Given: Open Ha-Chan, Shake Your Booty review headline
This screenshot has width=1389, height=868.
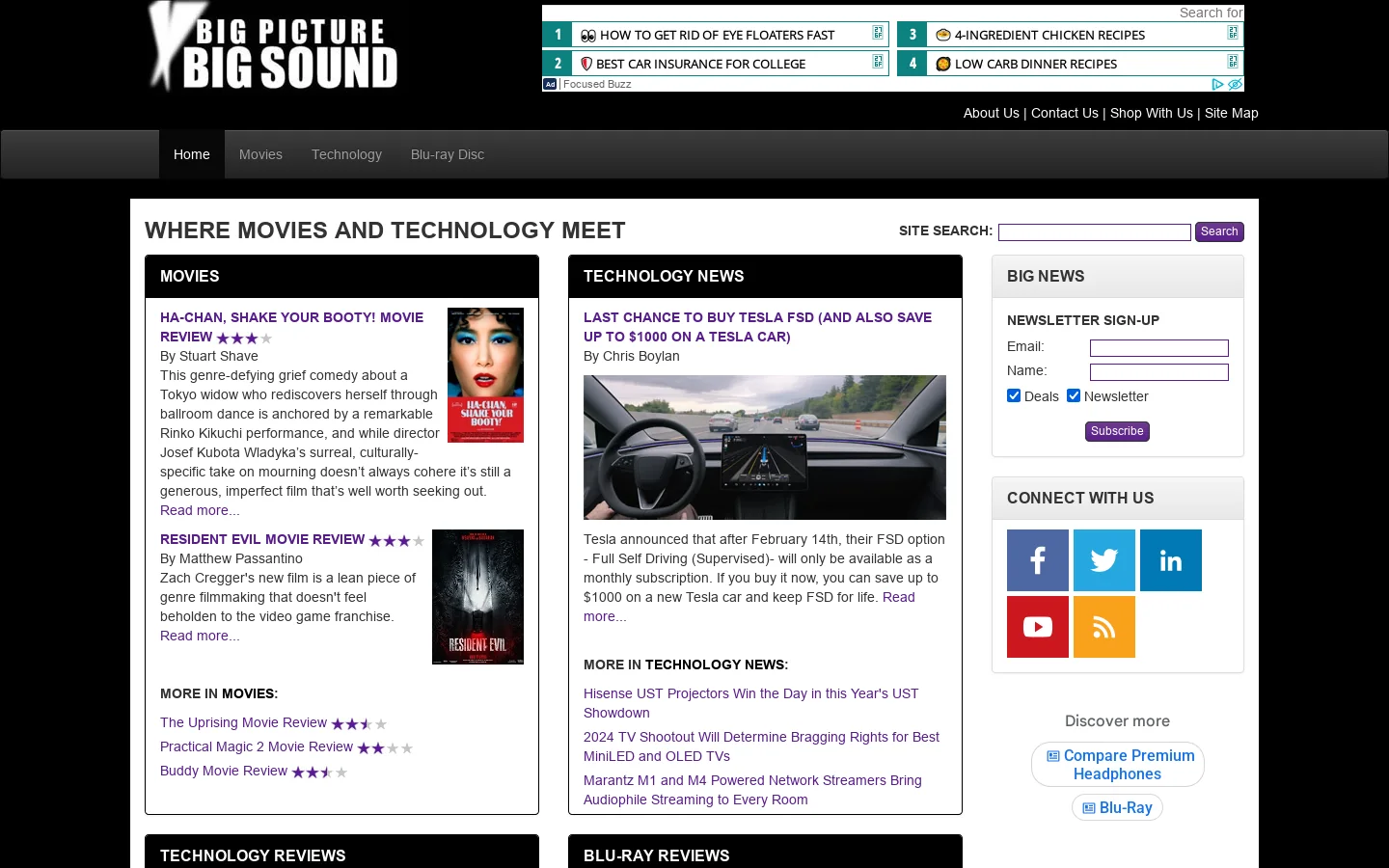Looking at the screenshot, I should 291,327.
